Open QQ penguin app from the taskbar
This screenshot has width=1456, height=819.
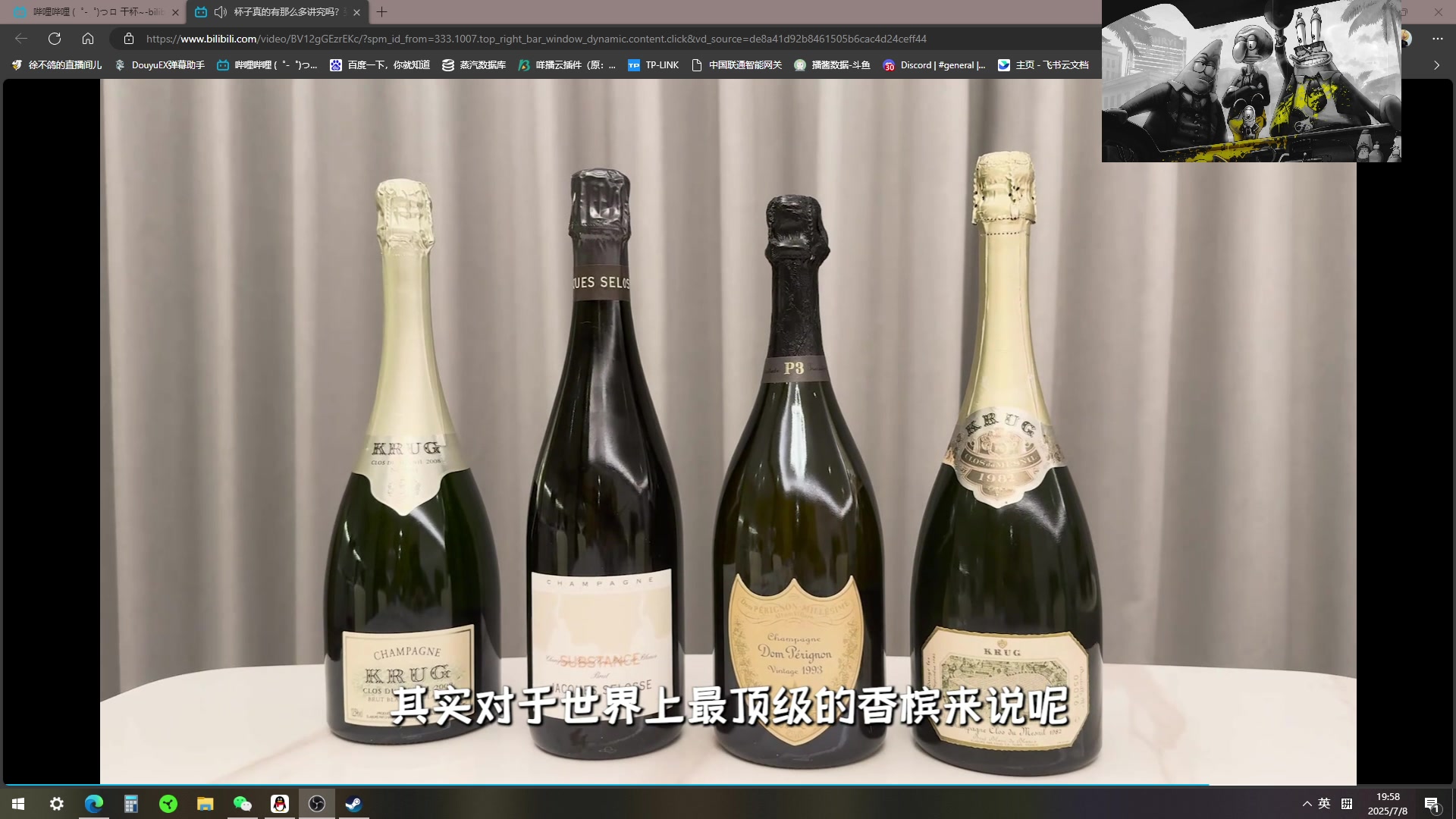point(280,804)
